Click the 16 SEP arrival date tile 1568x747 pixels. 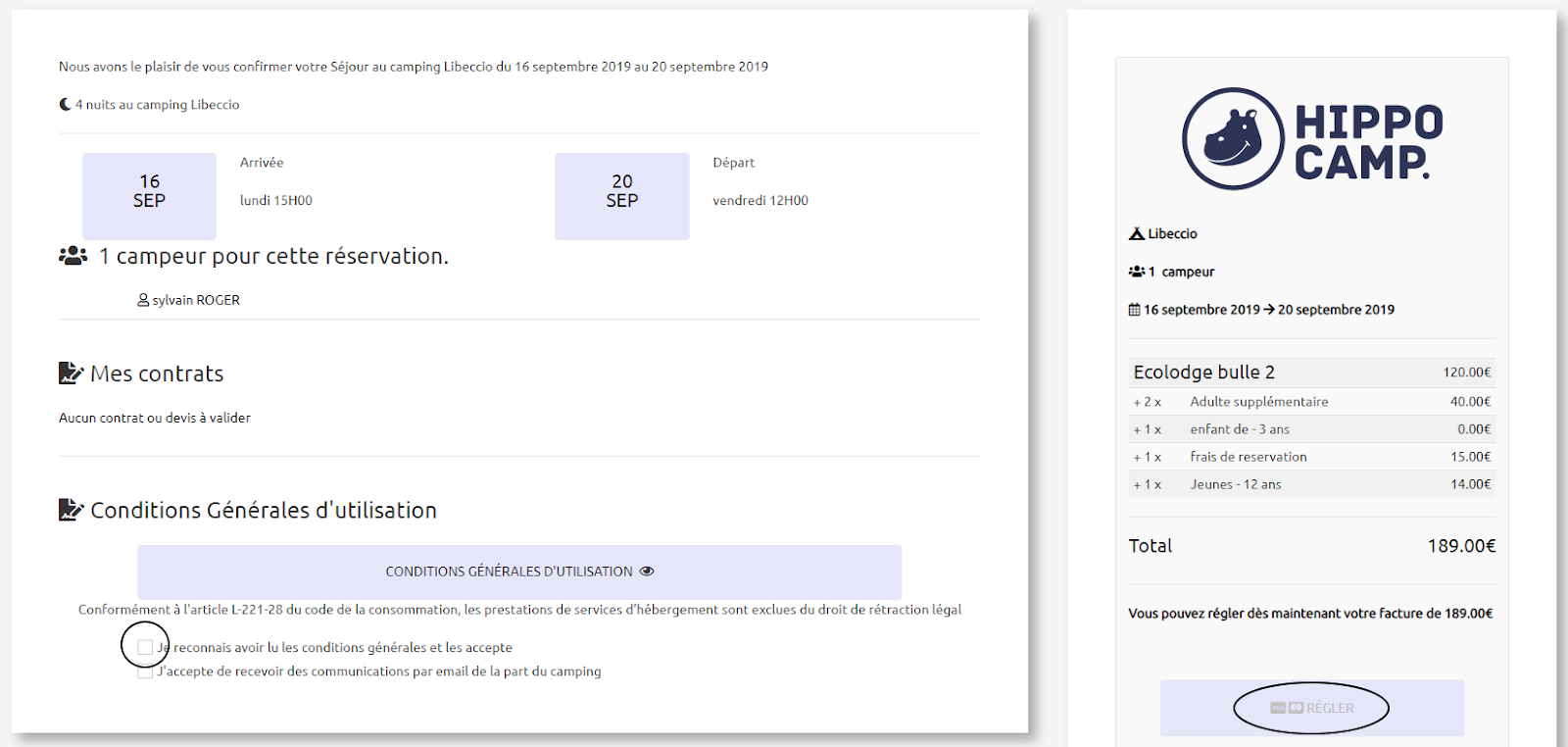(x=149, y=195)
